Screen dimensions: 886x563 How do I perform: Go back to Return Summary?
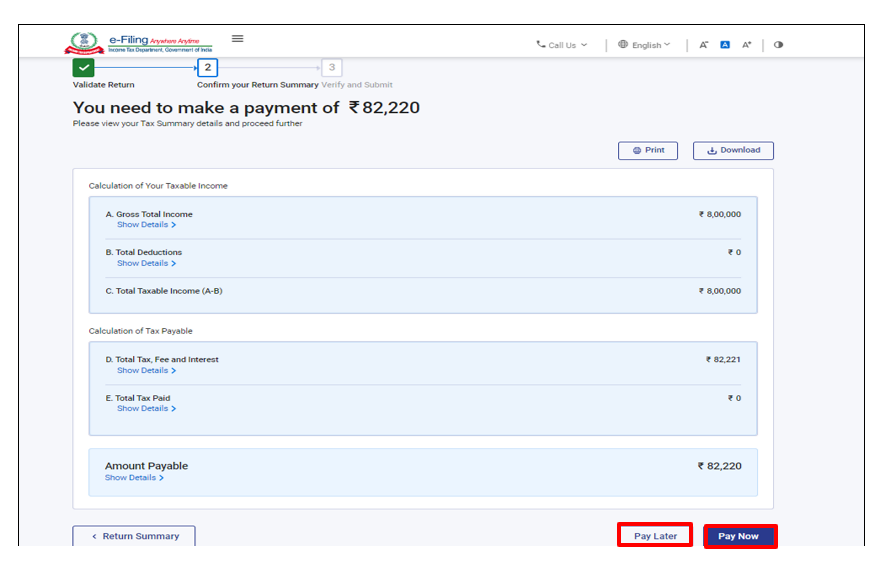[x=134, y=536]
